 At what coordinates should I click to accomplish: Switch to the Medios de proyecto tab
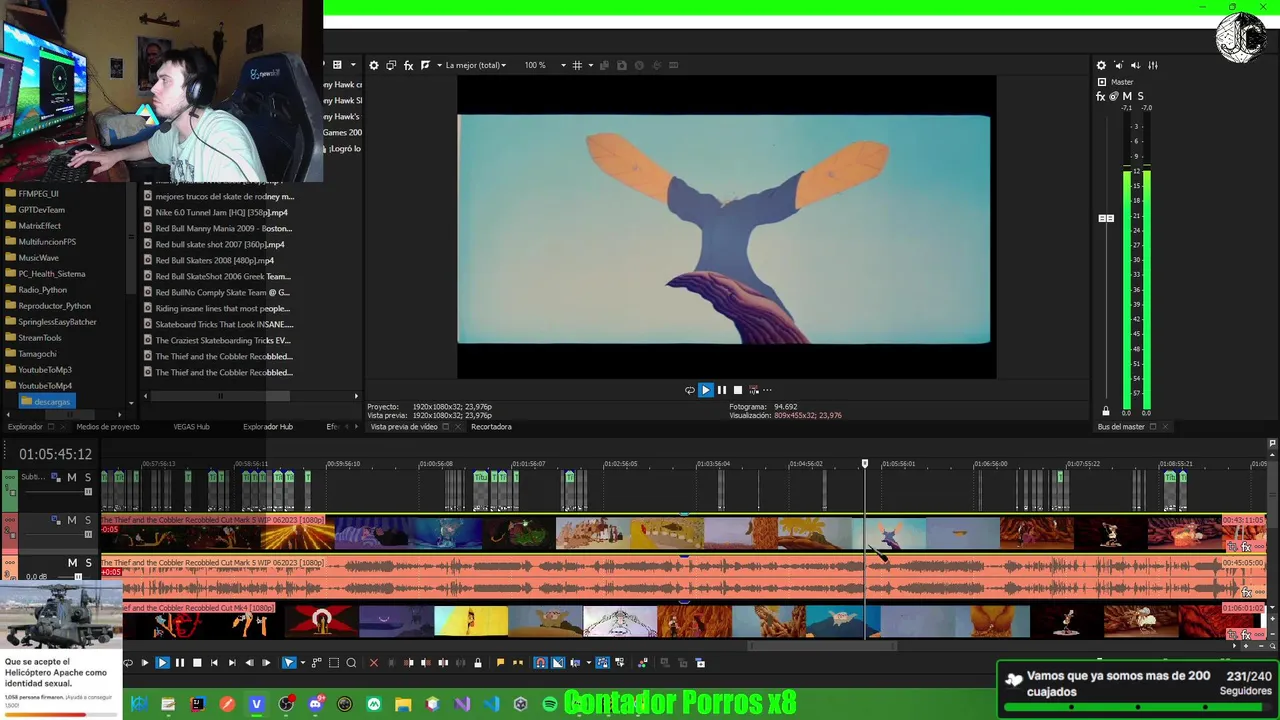pyautogui.click(x=108, y=427)
